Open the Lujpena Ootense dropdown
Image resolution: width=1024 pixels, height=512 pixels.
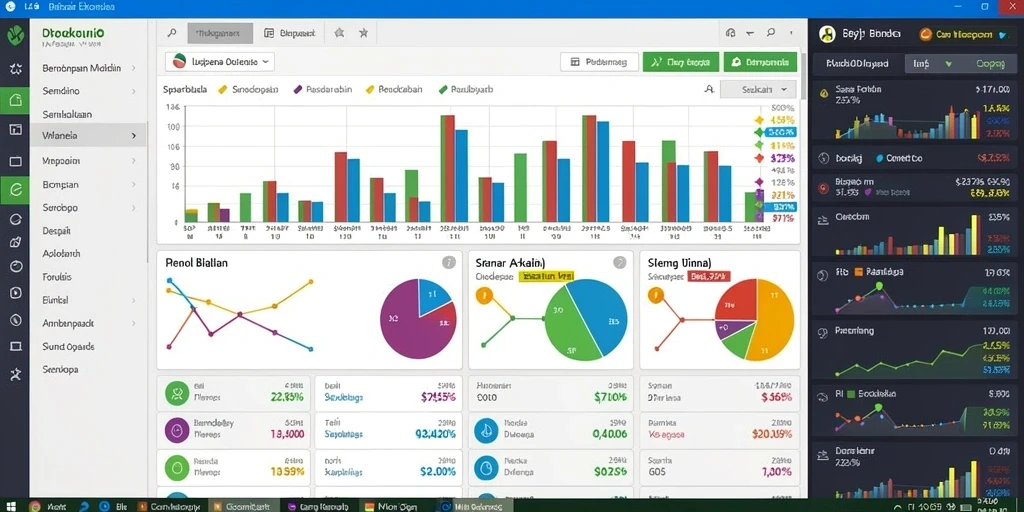click(220, 62)
